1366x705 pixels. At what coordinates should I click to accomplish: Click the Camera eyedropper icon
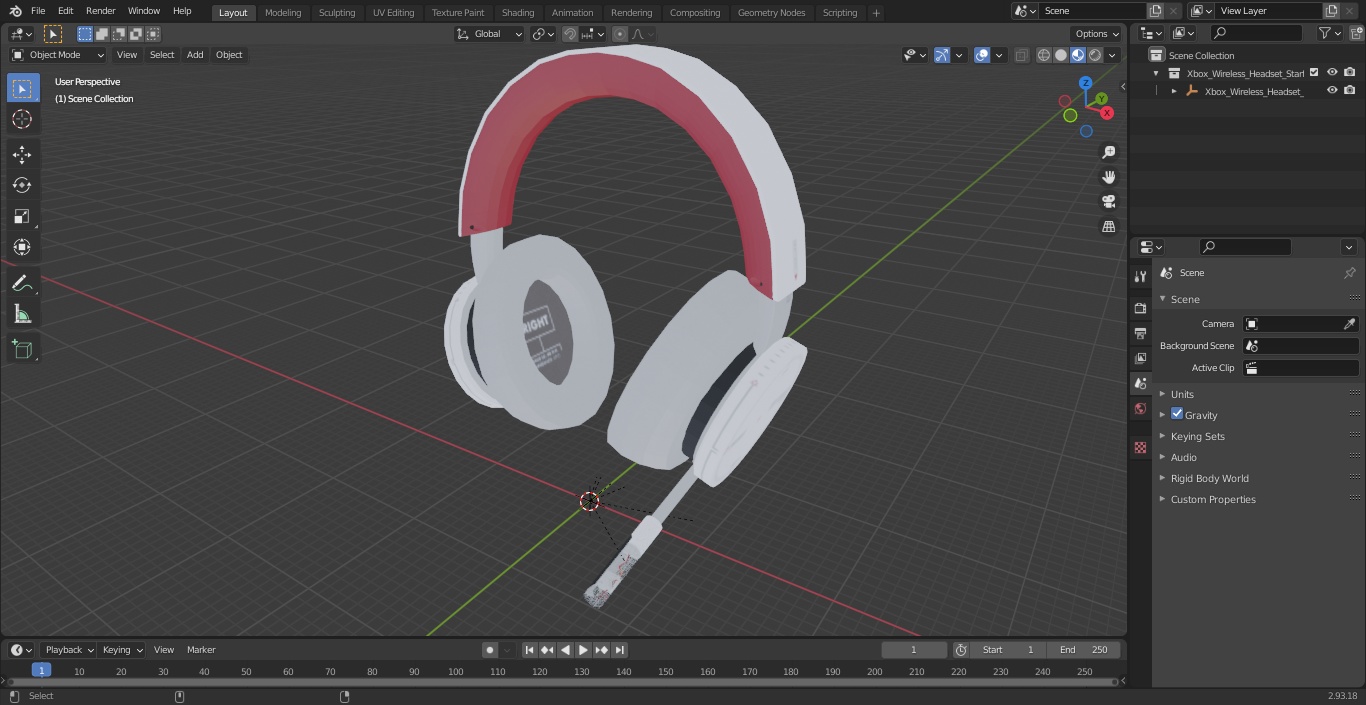(x=1349, y=324)
